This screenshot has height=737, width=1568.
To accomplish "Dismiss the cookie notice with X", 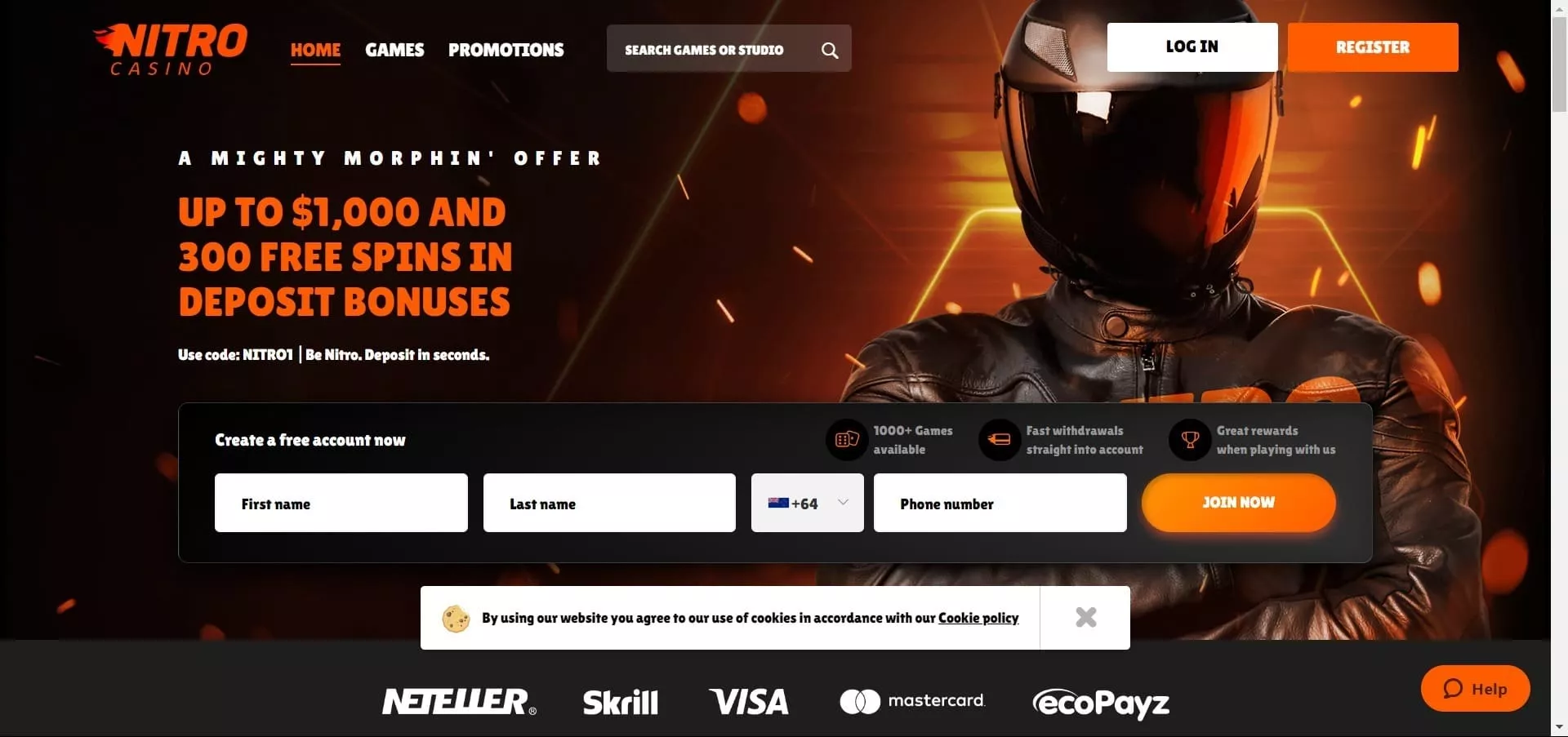I will click(x=1085, y=617).
